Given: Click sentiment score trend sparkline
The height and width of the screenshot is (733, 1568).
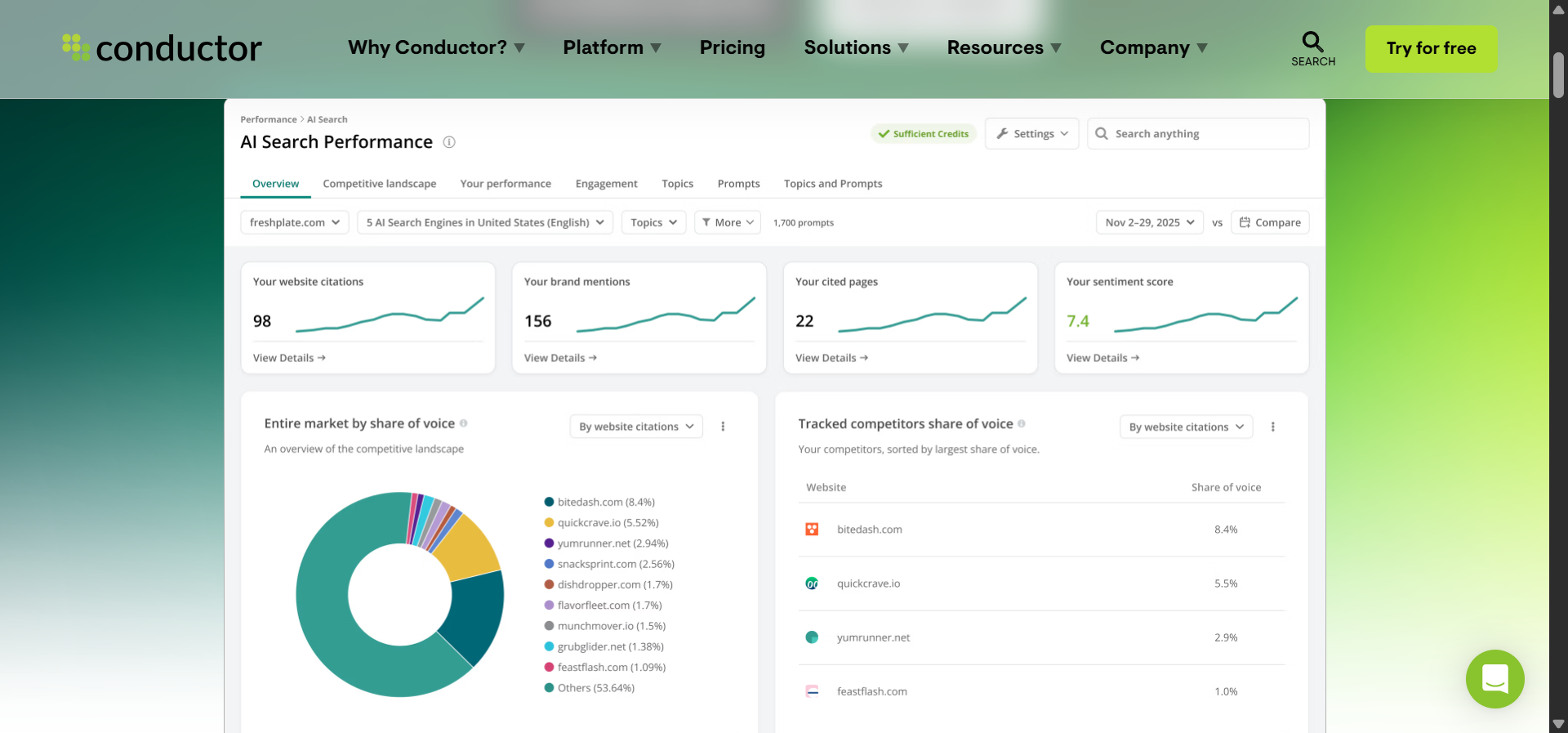Looking at the screenshot, I should tap(1205, 315).
